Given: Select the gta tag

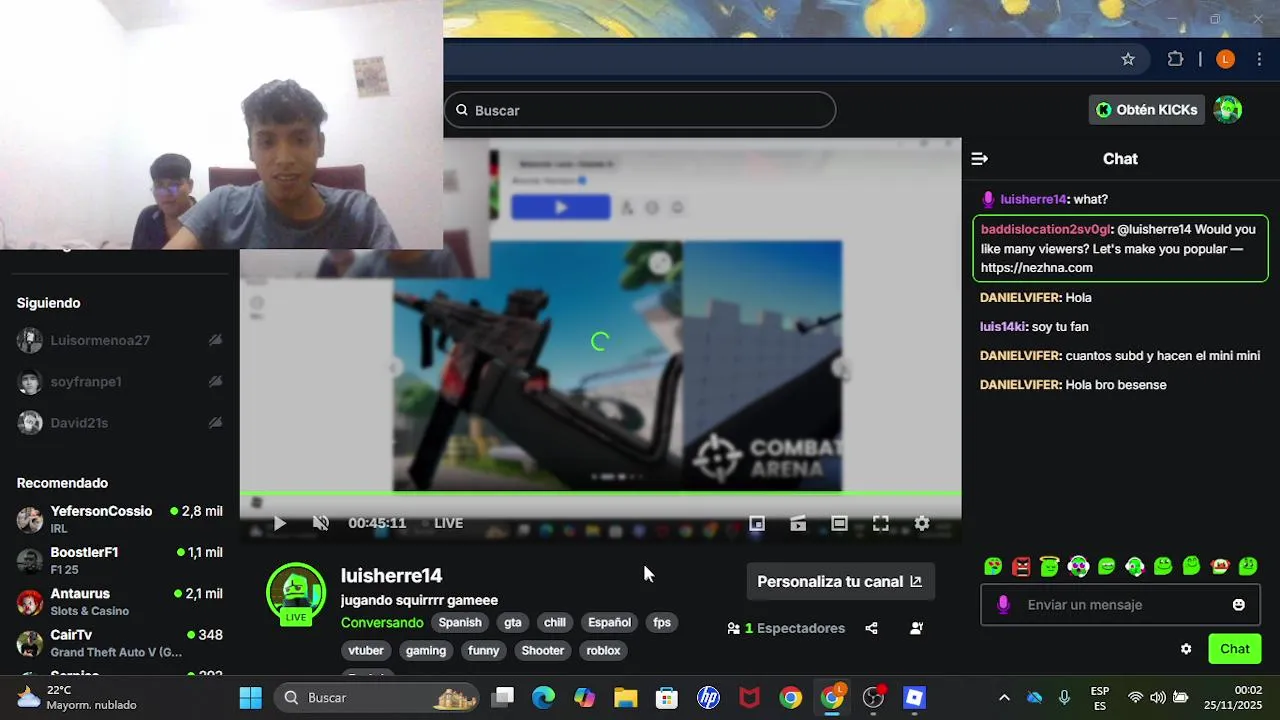Looking at the screenshot, I should click(513, 622).
